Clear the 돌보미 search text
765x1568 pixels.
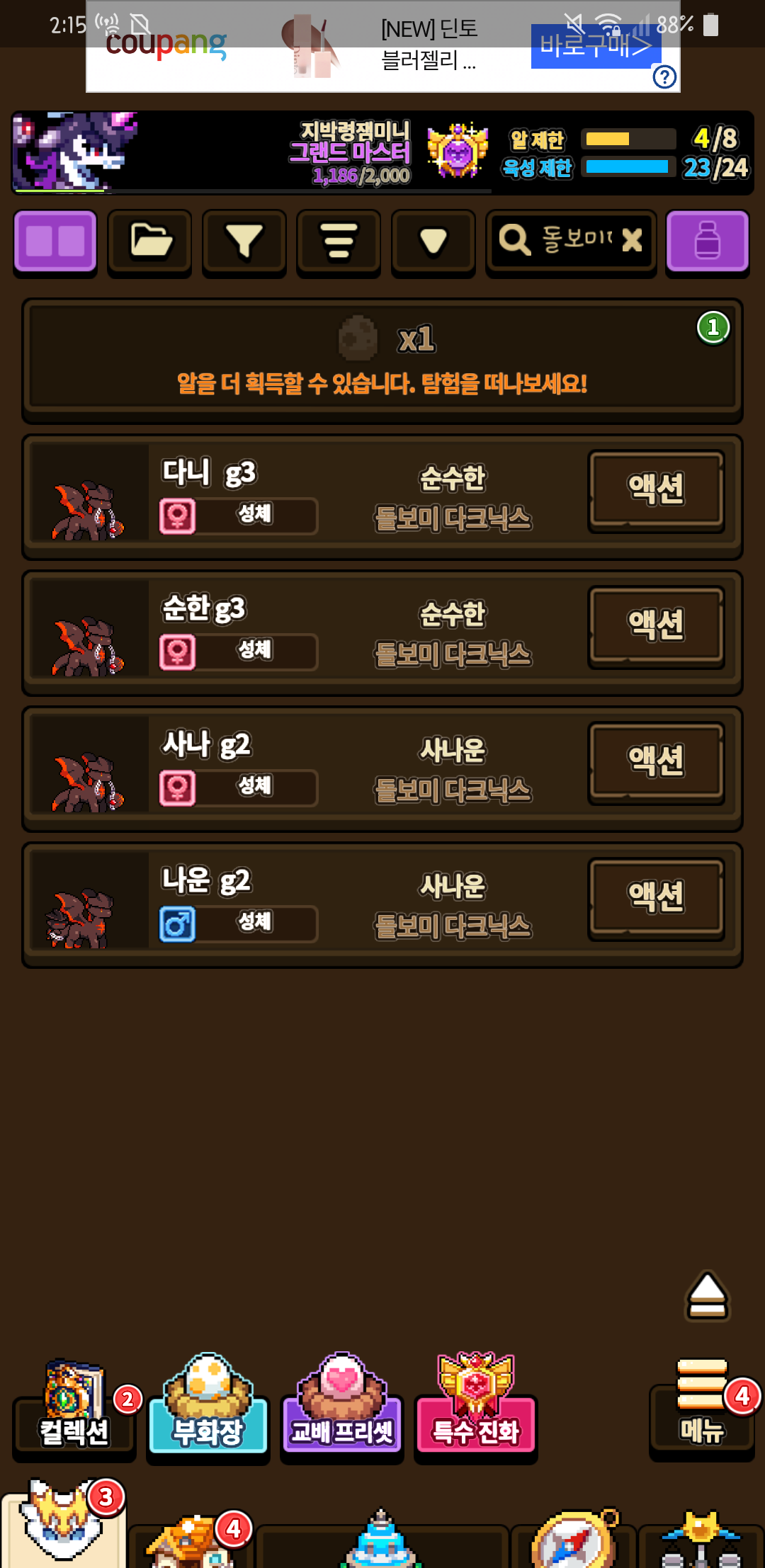[x=632, y=241]
